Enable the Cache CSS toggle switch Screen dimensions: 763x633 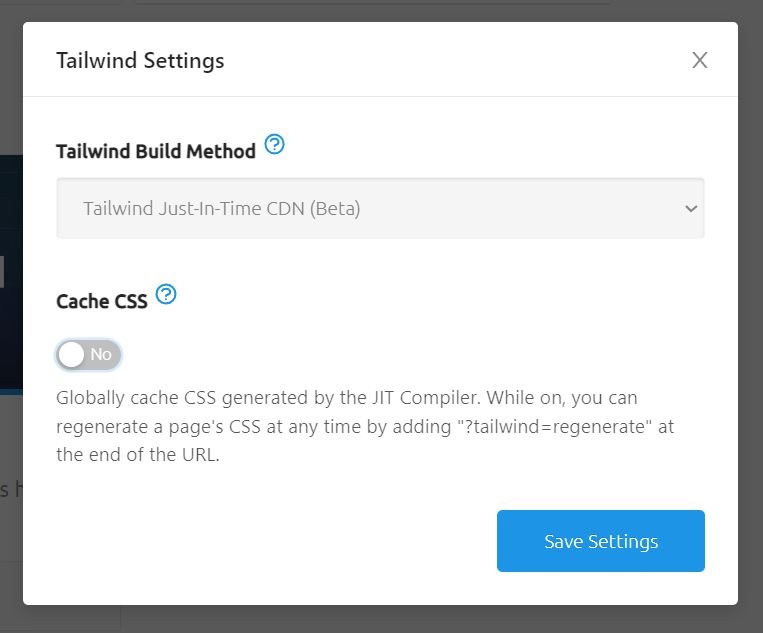click(89, 354)
